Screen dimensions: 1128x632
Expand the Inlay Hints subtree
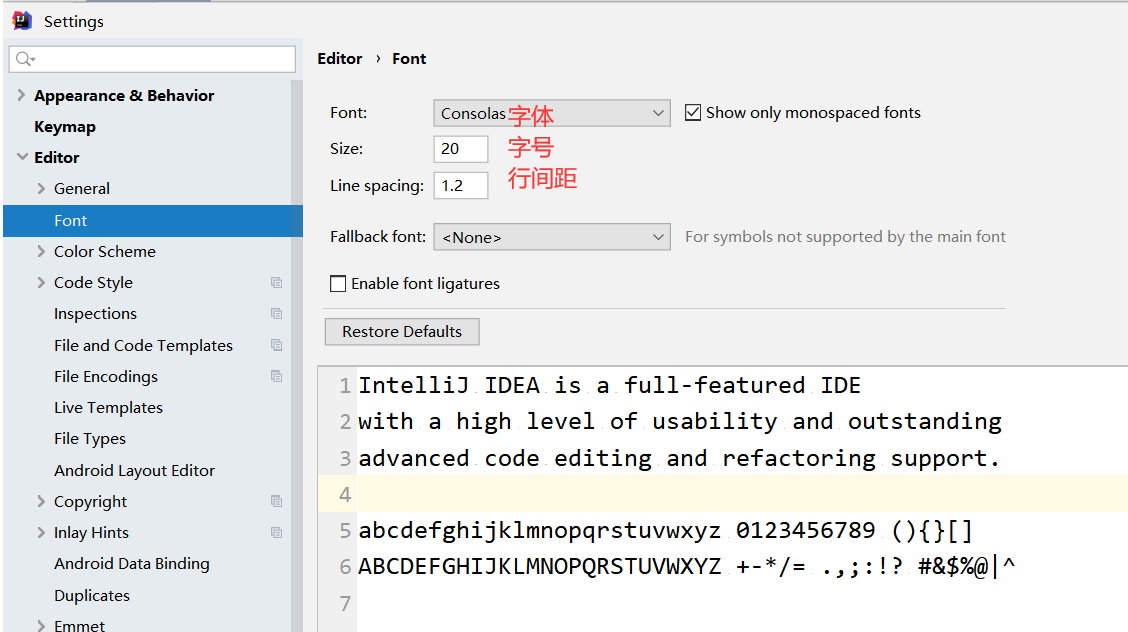[x=41, y=533]
